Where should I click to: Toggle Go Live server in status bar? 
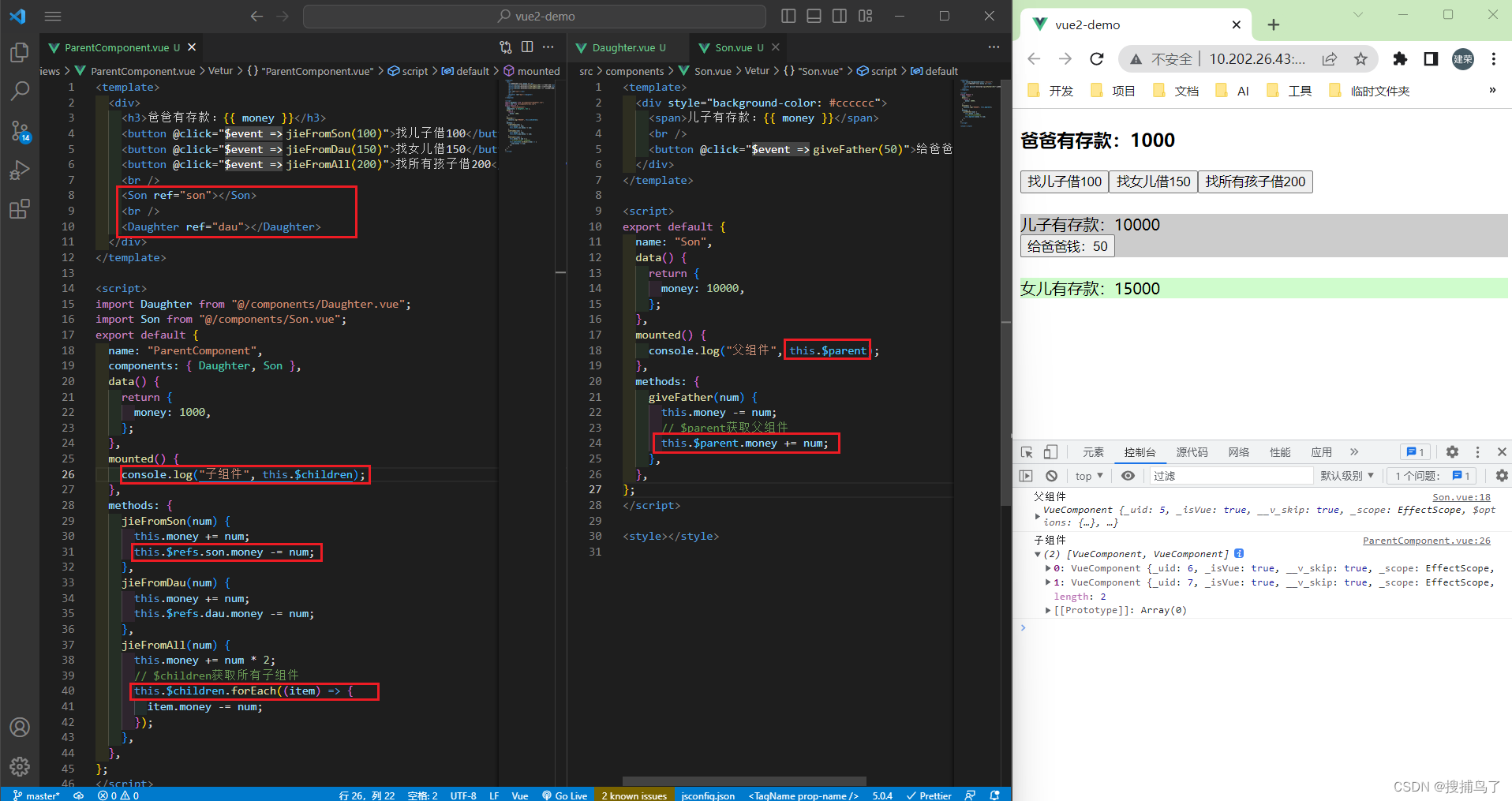pyautogui.click(x=565, y=795)
